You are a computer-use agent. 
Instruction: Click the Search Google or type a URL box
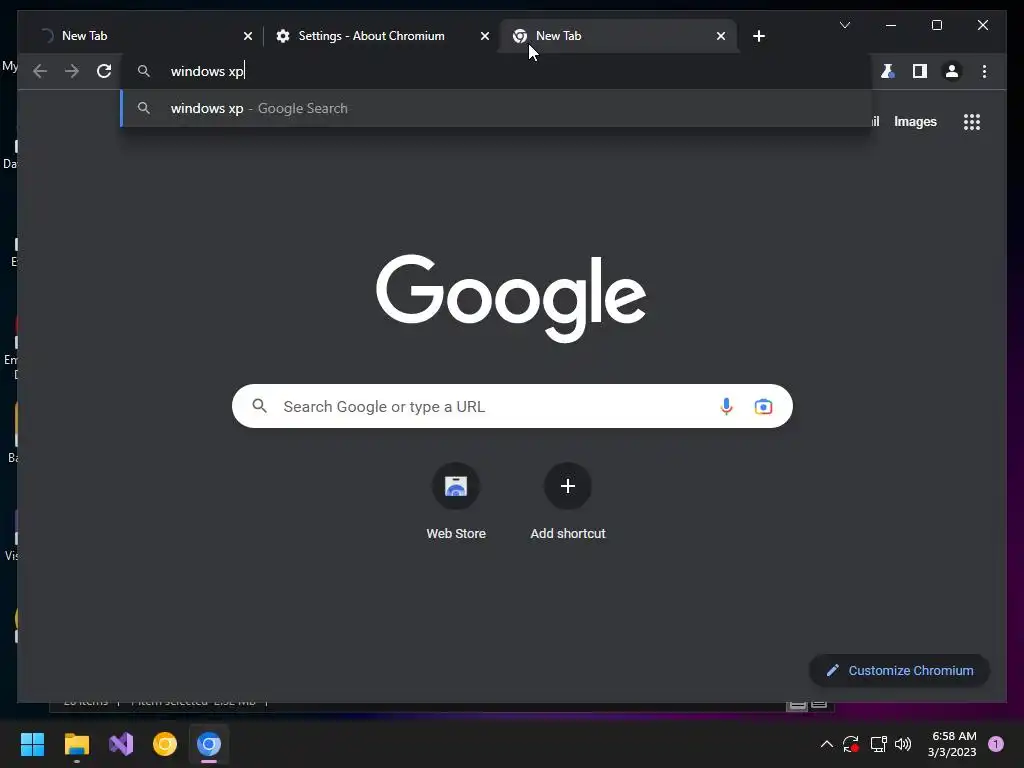[512, 406]
